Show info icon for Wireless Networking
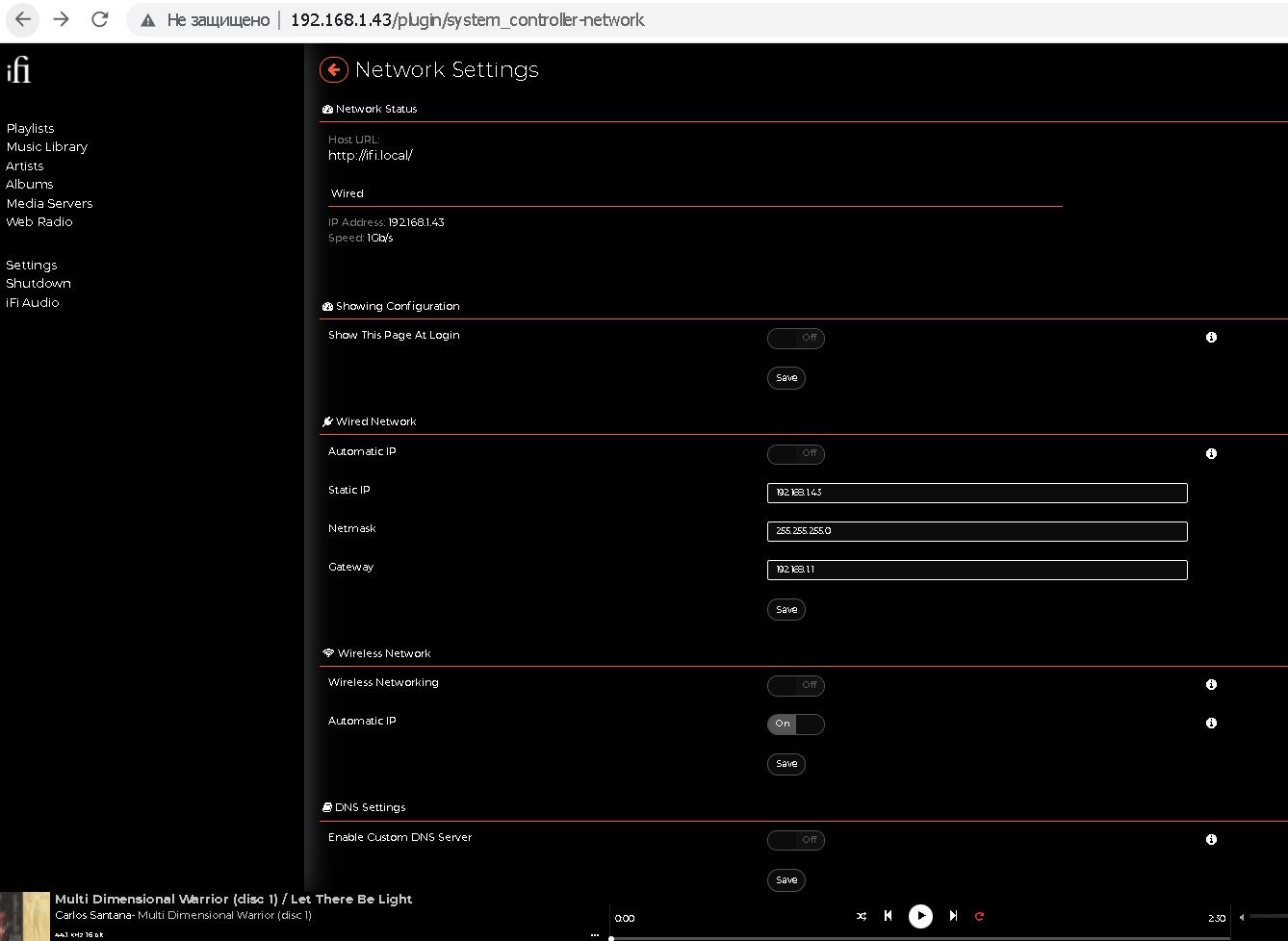Image resolution: width=1288 pixels, height=941 pixels. click(x=1211, y=684)
